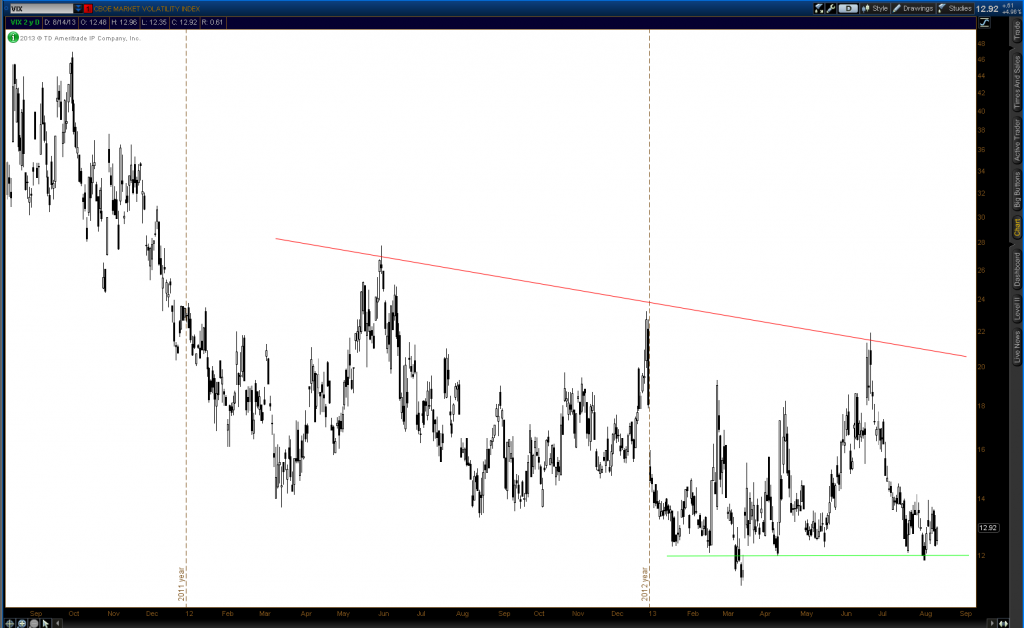This screenshot has width=1024, height=628.
Task: Click the zoom in magnifier icon
Action: [22, 623]
